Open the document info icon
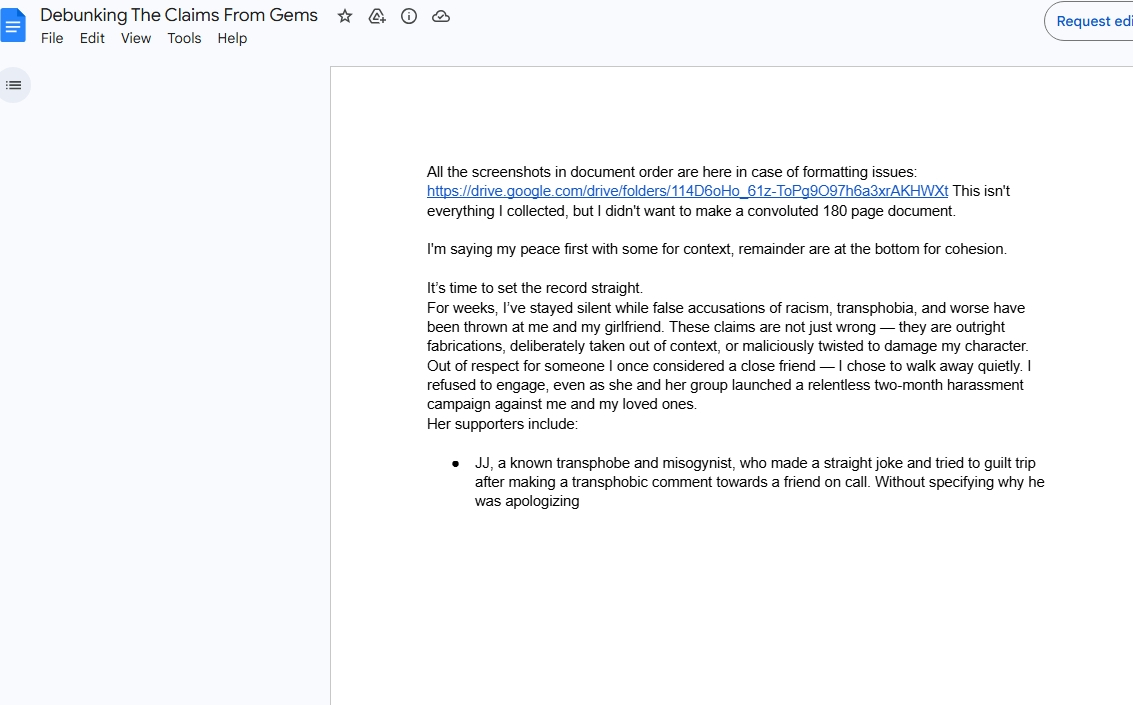 (x=409, y=16)
